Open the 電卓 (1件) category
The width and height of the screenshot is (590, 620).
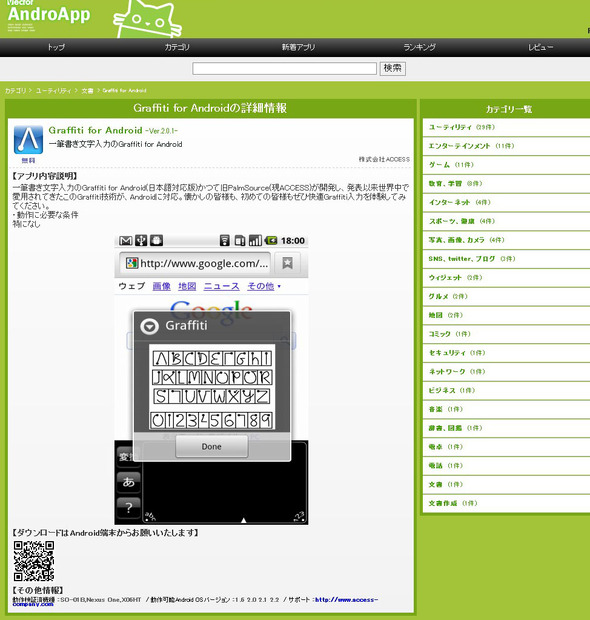click(506, 447)
